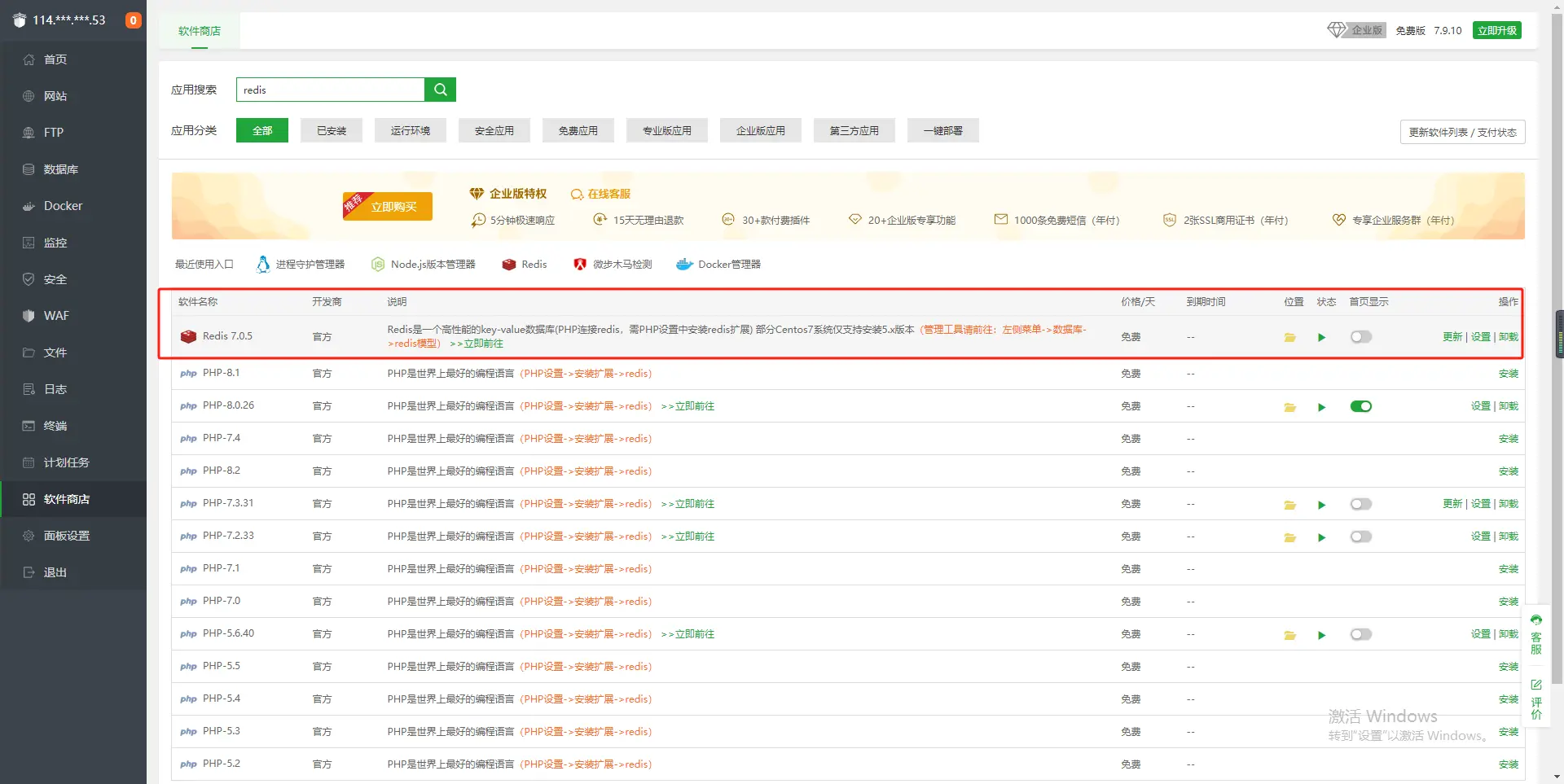This screenshot has width=1564, height=784.
Task: Open Docker in the sidebar
Action: point(73,206)
